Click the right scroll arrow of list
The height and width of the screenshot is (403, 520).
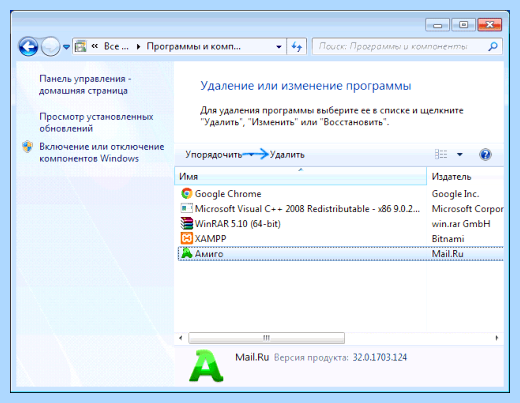[497, 338]
